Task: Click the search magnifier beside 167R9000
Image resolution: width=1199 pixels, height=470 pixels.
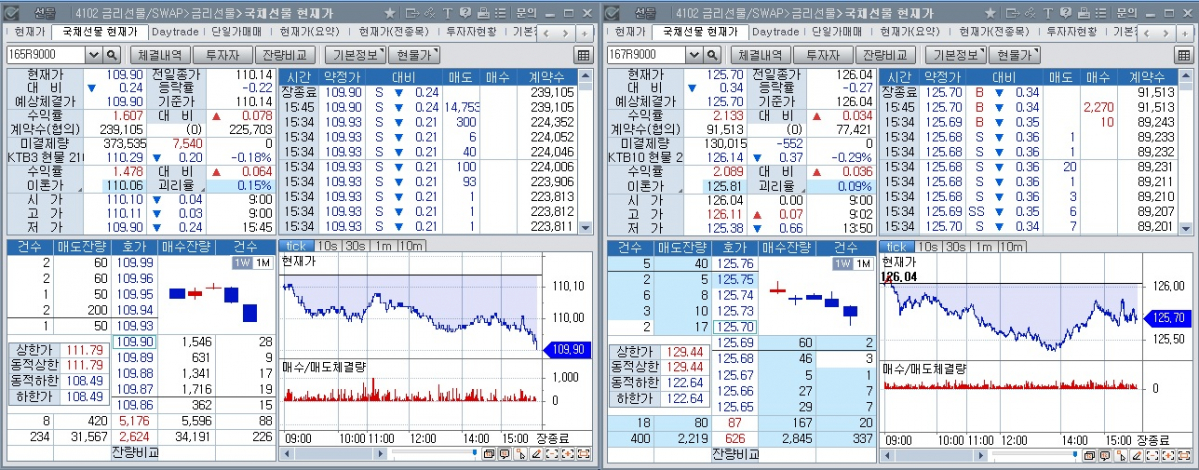Action: [x=711, y=54]
